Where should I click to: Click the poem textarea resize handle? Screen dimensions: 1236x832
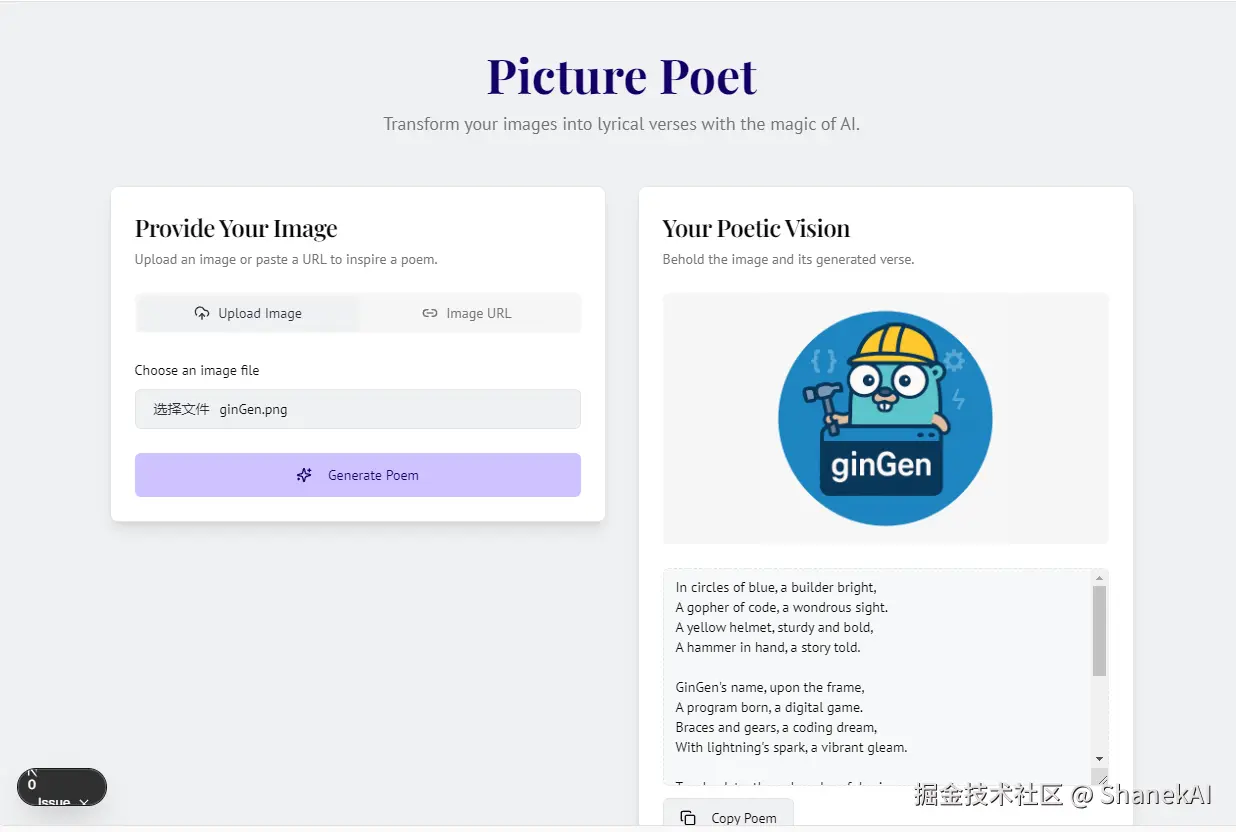(1100, 778)
